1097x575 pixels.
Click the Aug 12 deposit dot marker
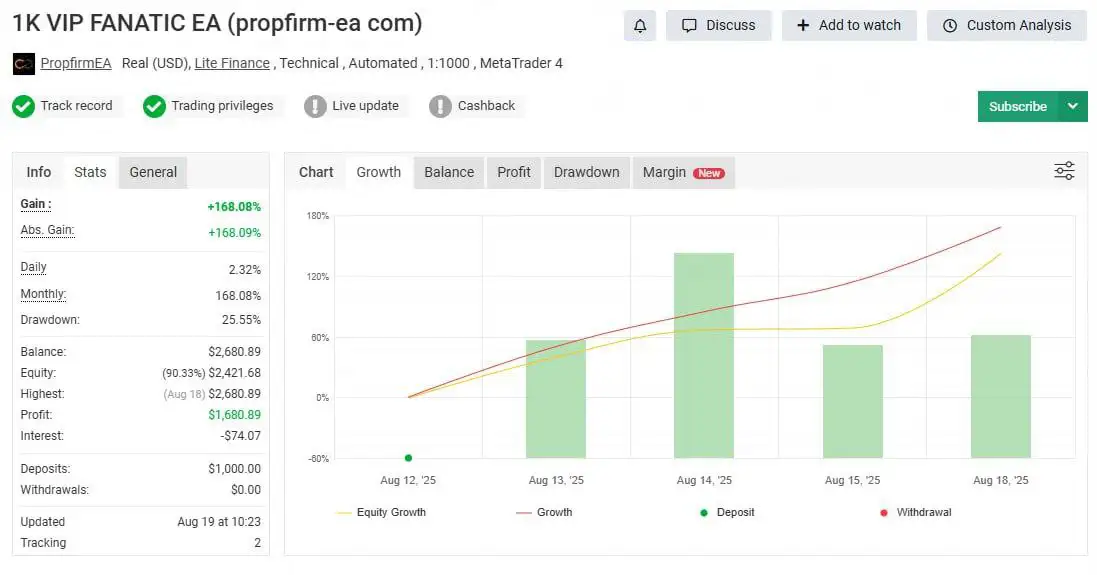tap(409, 458)
